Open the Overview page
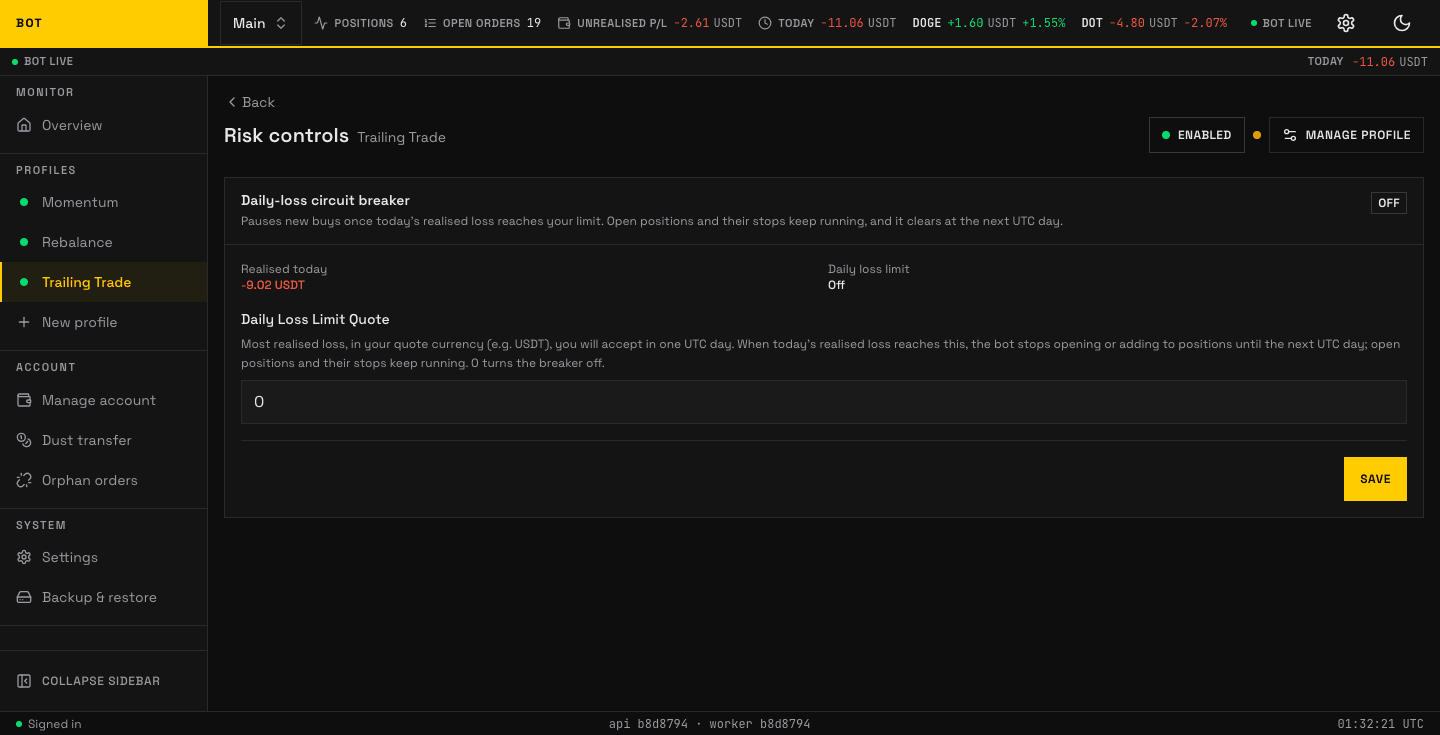This screenshot has width=1440, height=735. 104,125
